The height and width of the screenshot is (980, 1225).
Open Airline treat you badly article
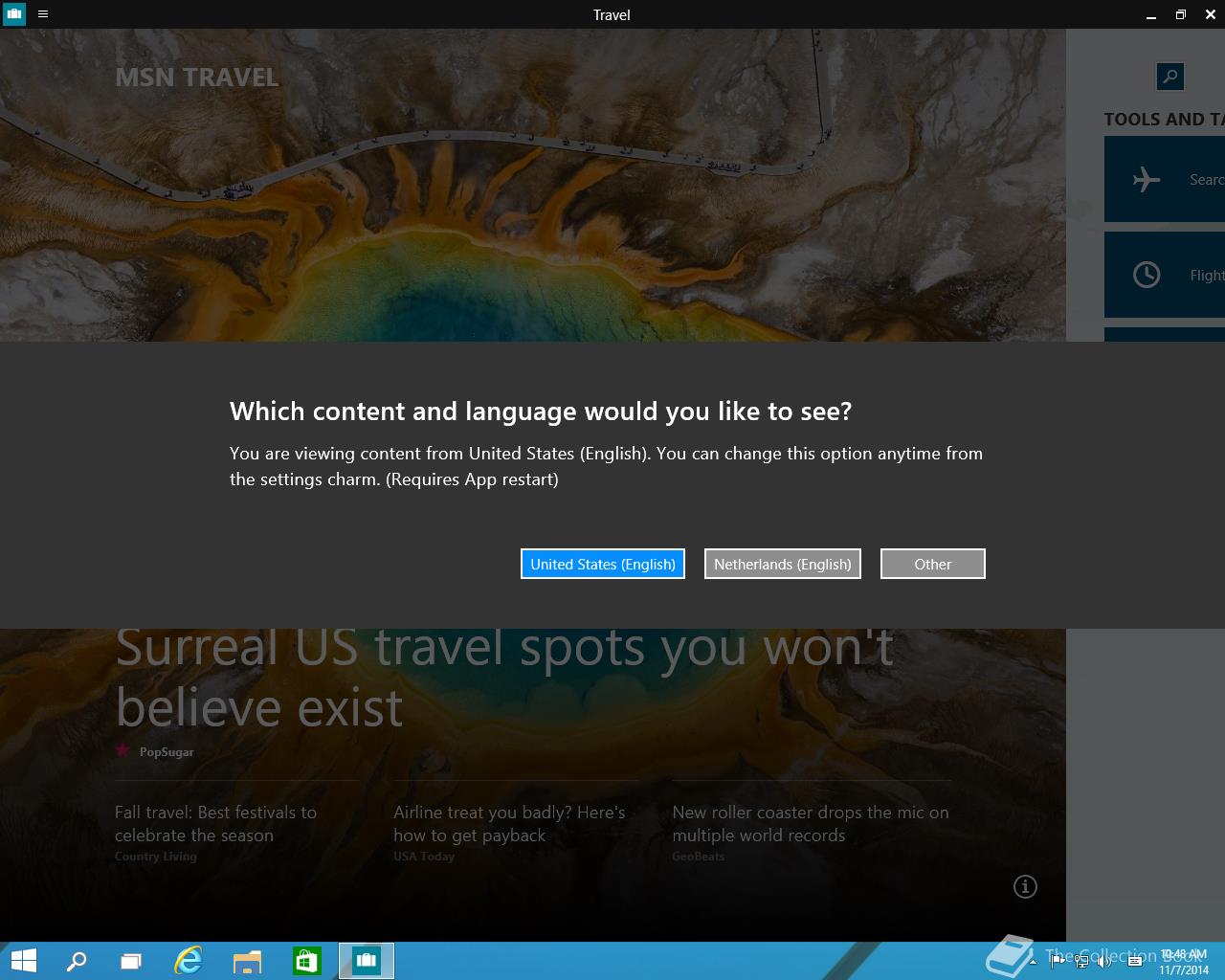coord(509,823)
